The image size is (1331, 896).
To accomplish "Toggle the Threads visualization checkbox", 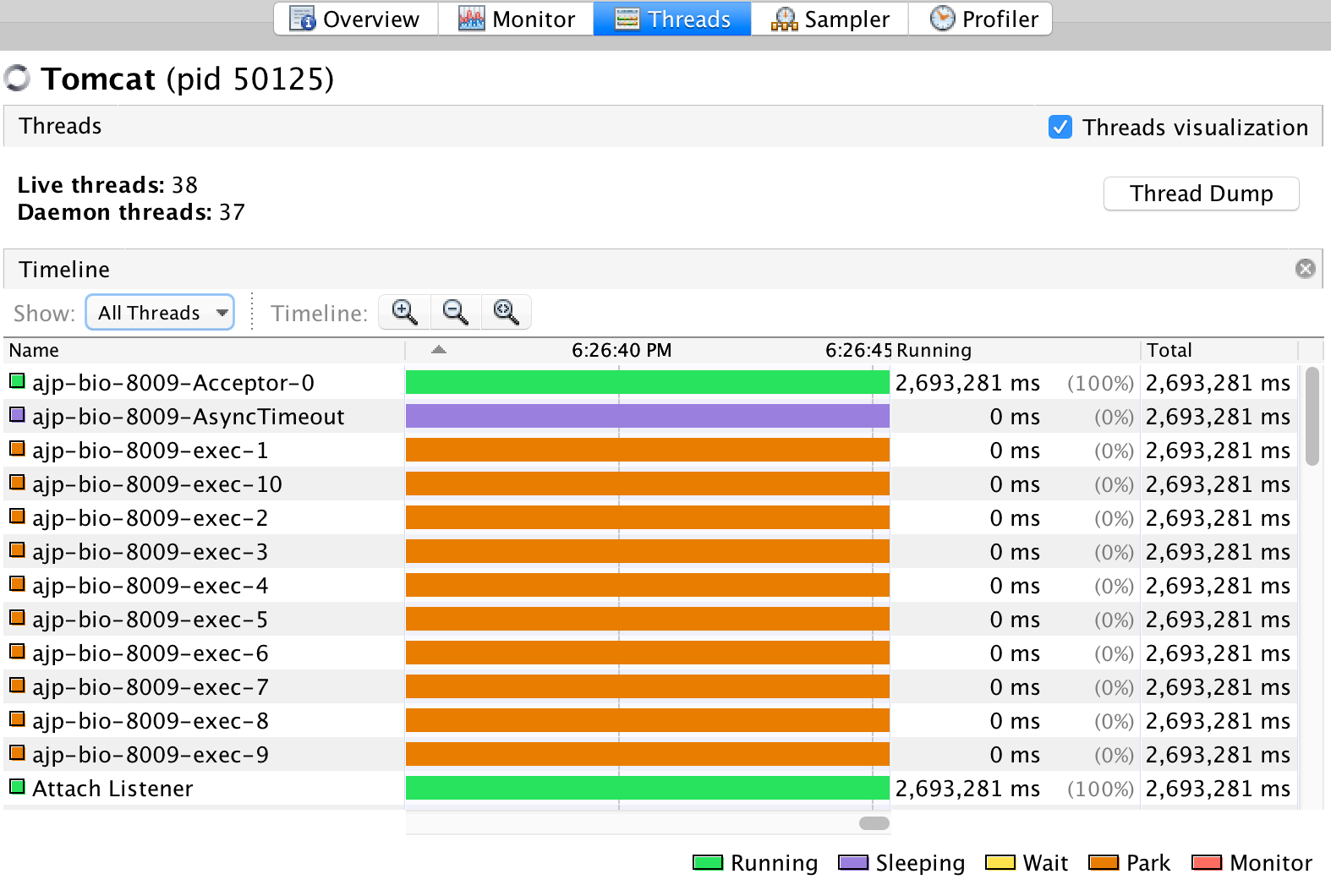I will tap(1060, 127).
